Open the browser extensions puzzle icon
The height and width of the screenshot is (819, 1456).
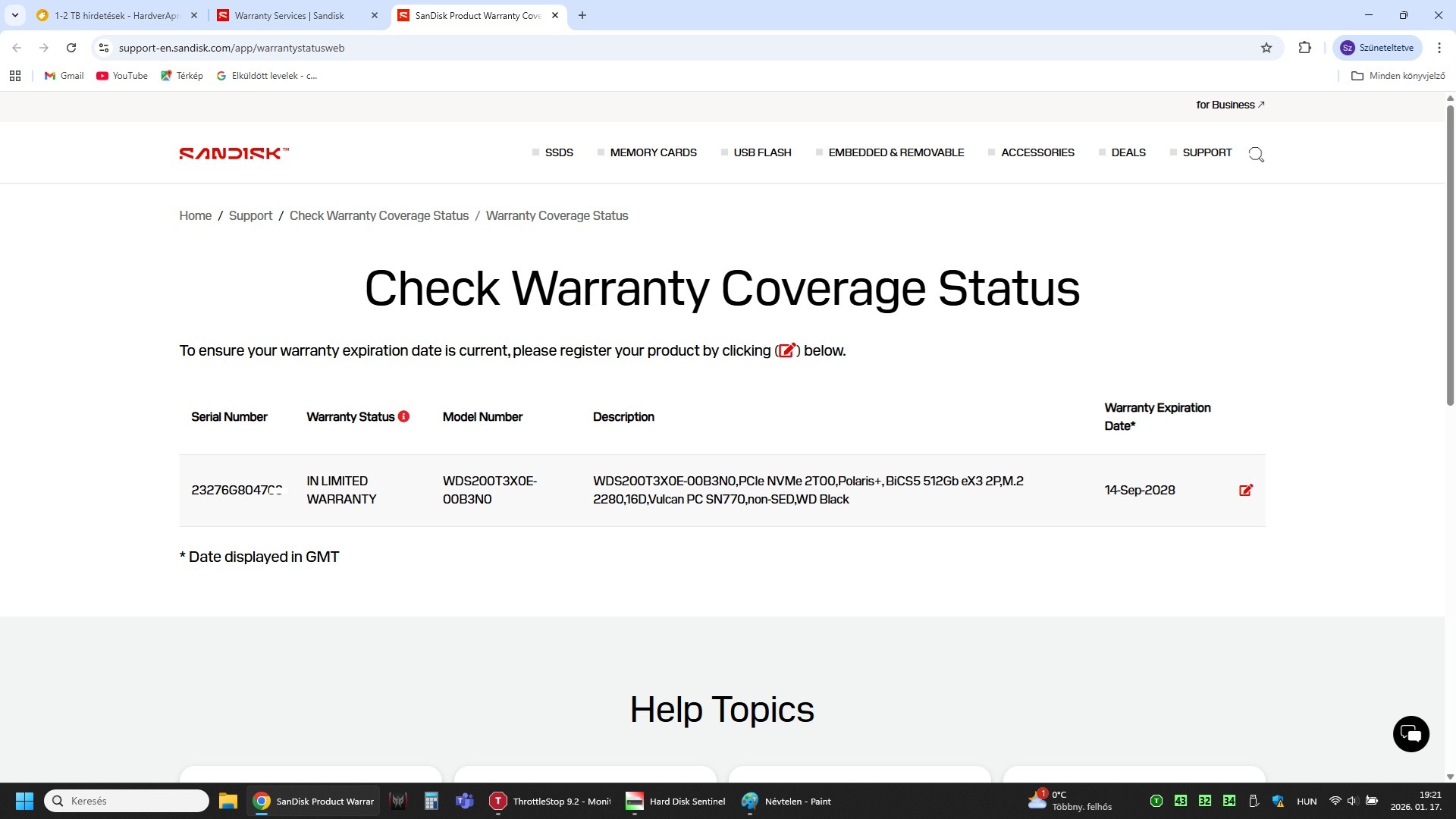(1304, 48)
